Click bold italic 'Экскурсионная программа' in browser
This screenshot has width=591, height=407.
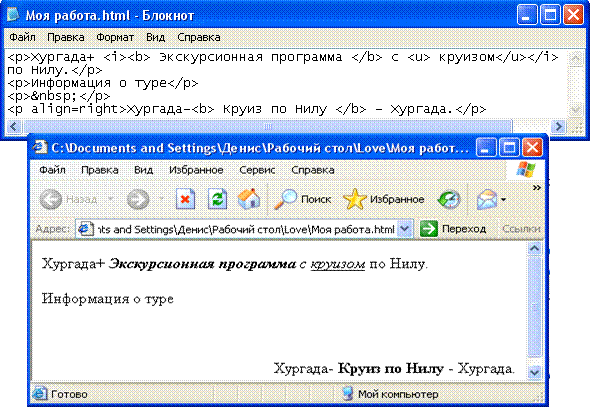[202, 264]
